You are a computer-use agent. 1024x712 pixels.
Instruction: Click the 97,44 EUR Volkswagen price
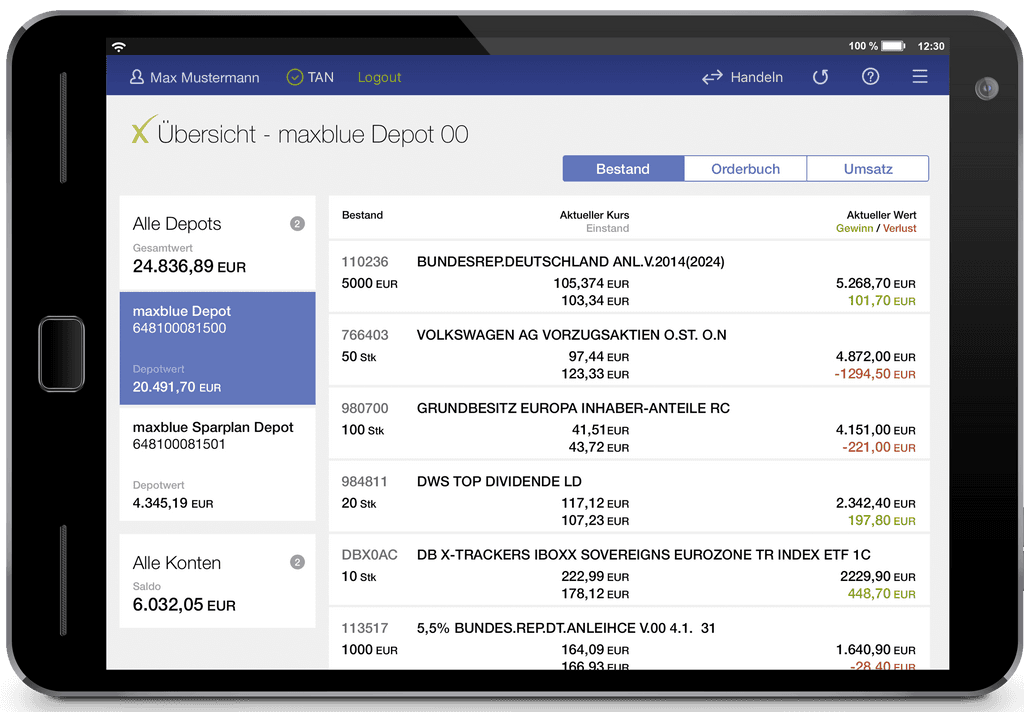599,356
